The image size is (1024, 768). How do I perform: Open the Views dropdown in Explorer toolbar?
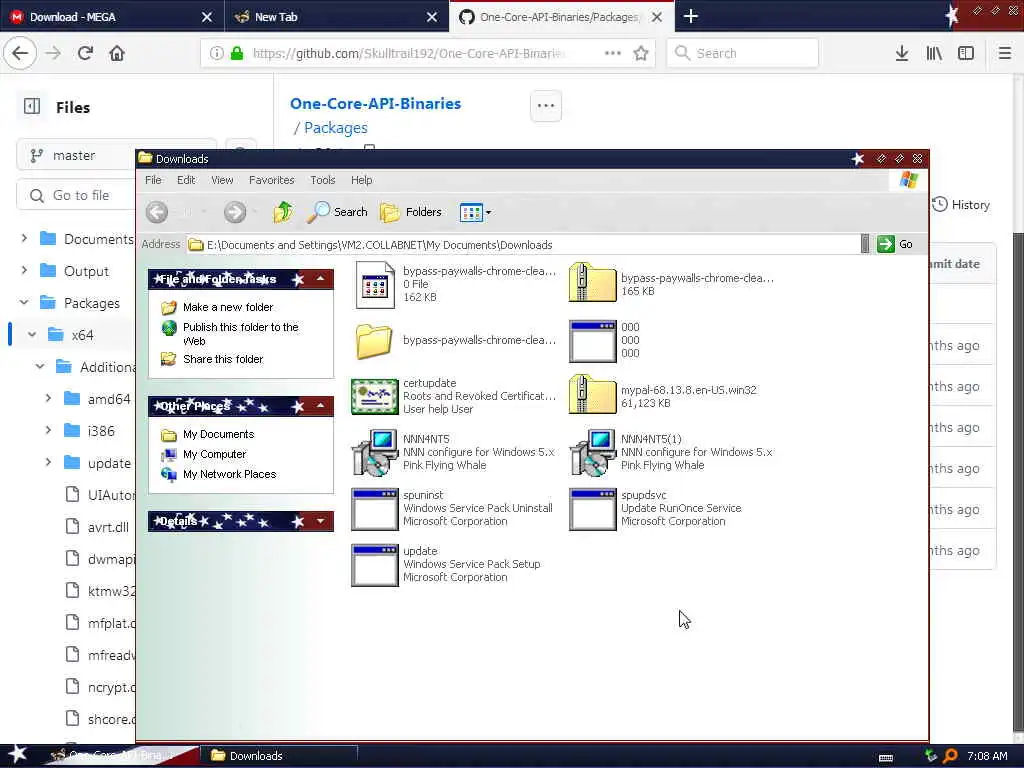(x=475, y=212)
